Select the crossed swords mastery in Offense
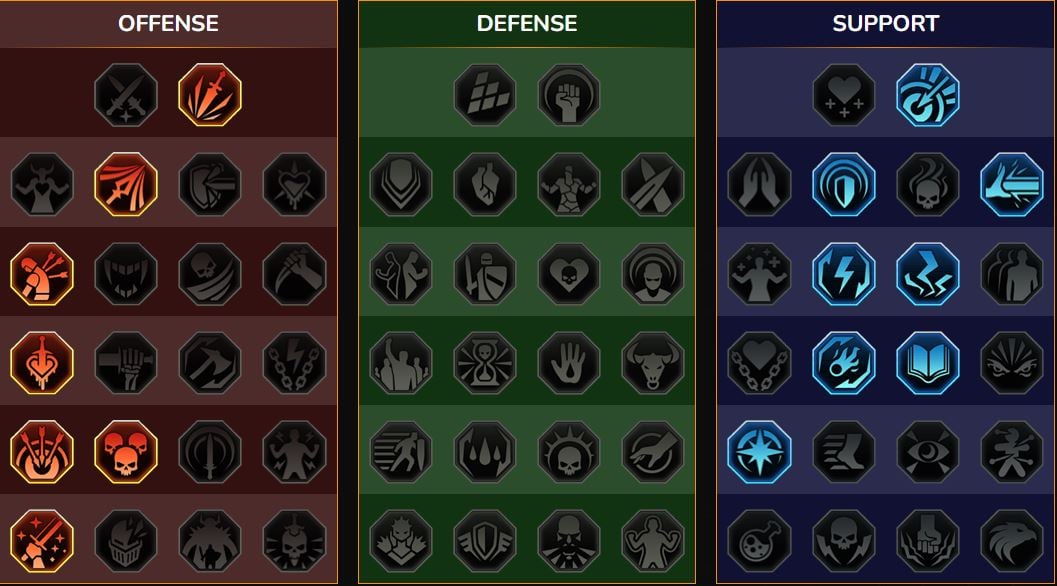The image size is (1057, 586). click(126, 95)
